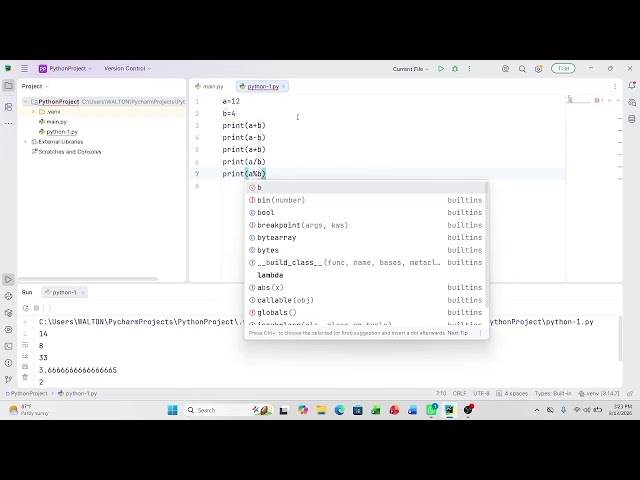Toggle scroll to end in Run console
640x480 pixels.
click(25, 356)
